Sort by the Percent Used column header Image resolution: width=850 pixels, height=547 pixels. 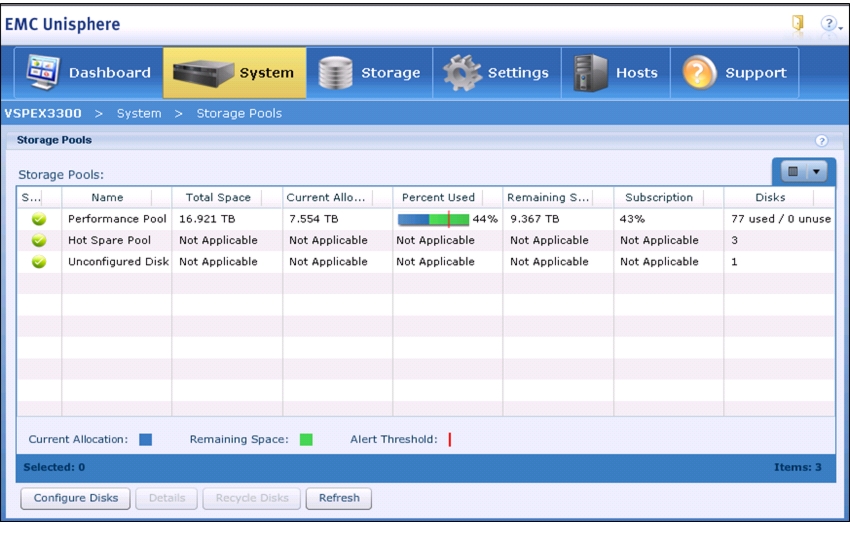point(438,197)
